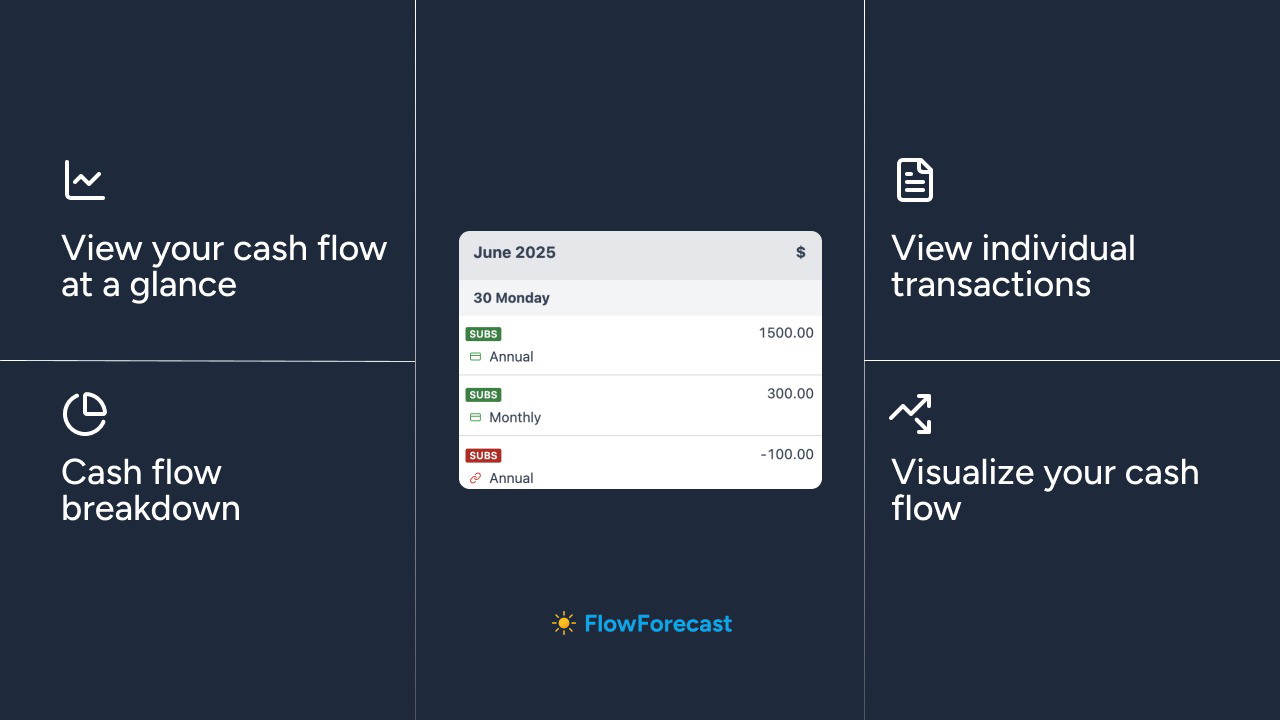Select the June 2025 month header
This screenshot has width=1280, height=720.
point(514,252)
